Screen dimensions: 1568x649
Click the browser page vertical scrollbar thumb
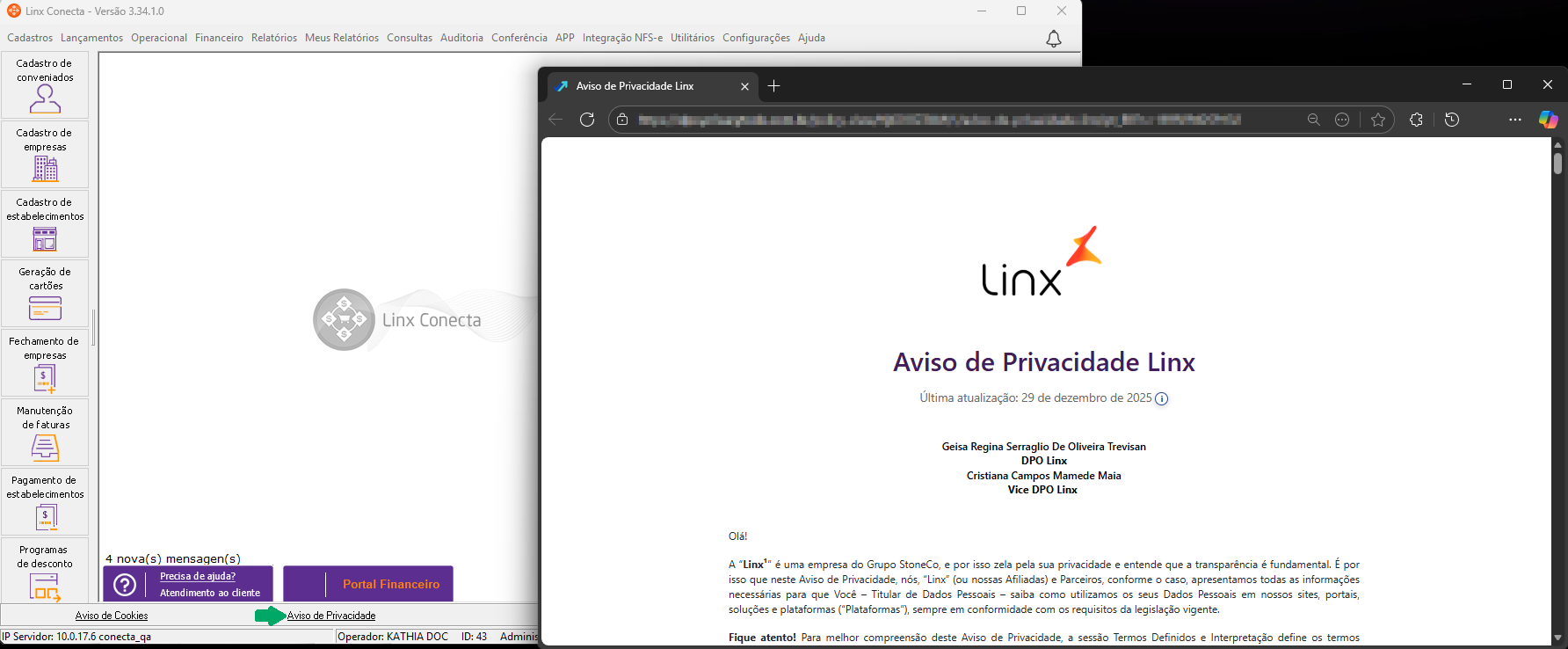(1557, 164)
